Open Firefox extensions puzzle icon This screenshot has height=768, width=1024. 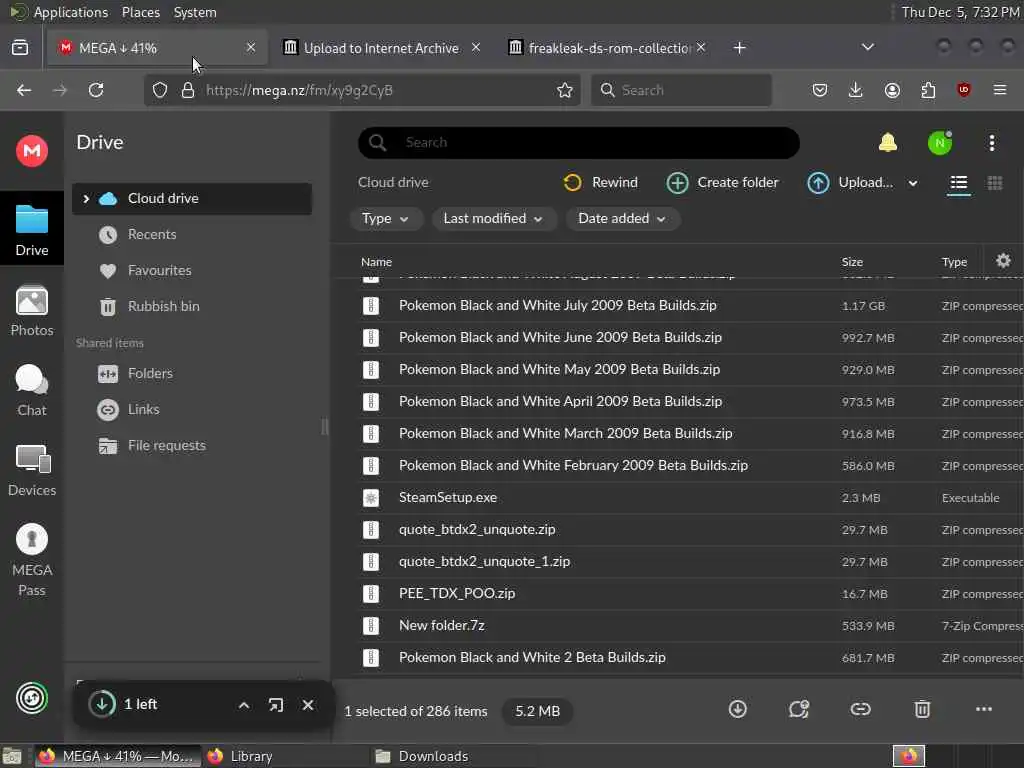tap(928, 90)
